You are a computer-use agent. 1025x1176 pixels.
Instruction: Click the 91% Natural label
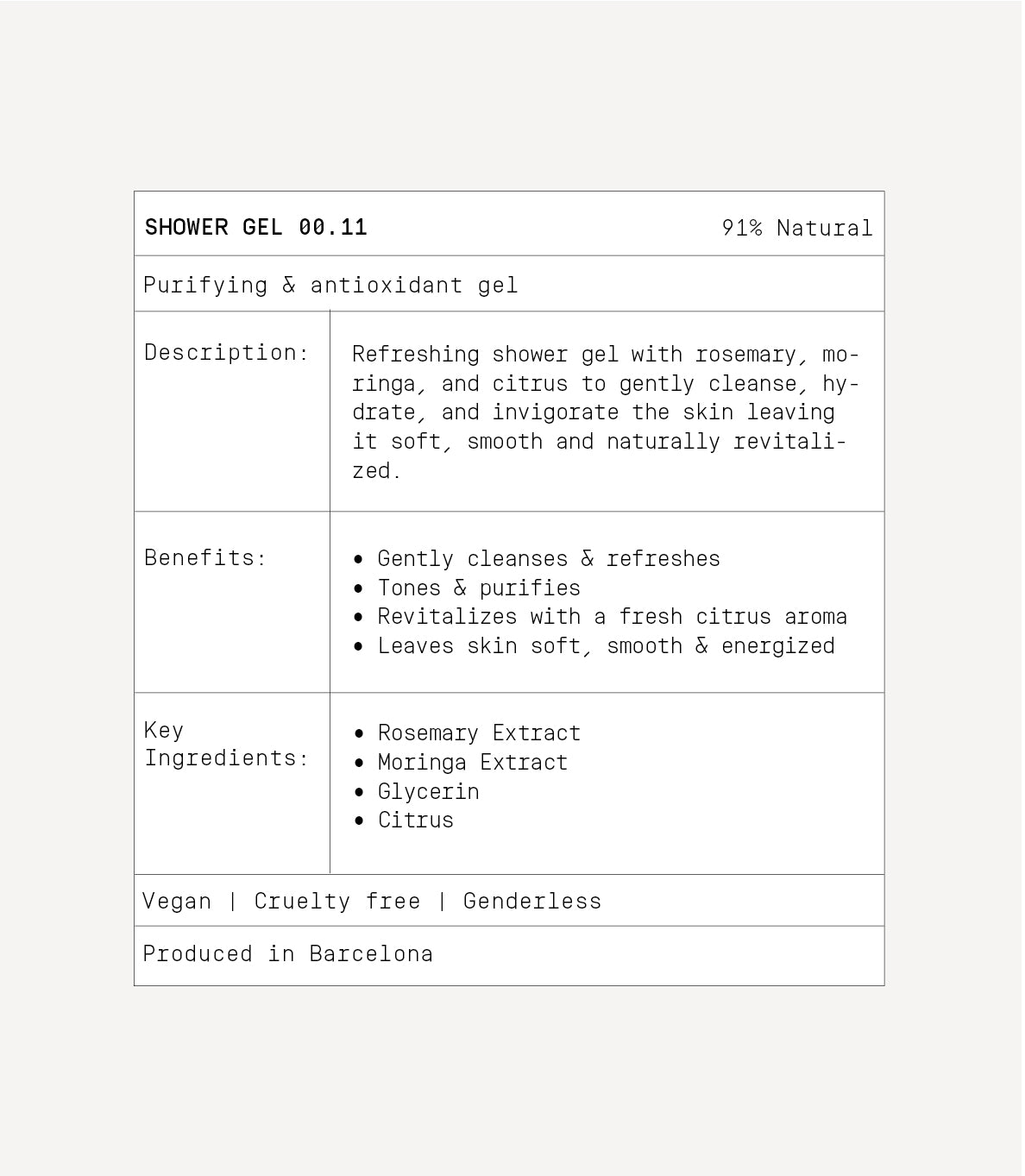click(x=796, y=228)
